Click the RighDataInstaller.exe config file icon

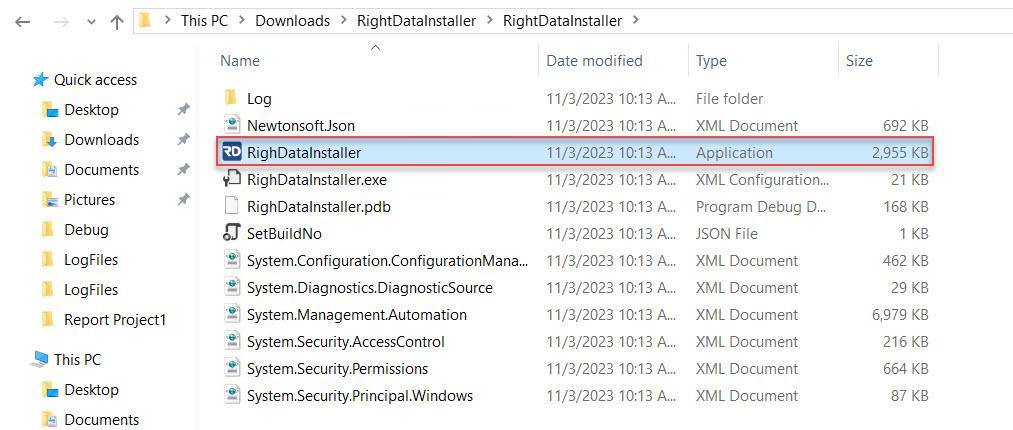pyautogui.click(x=231, y=179)
